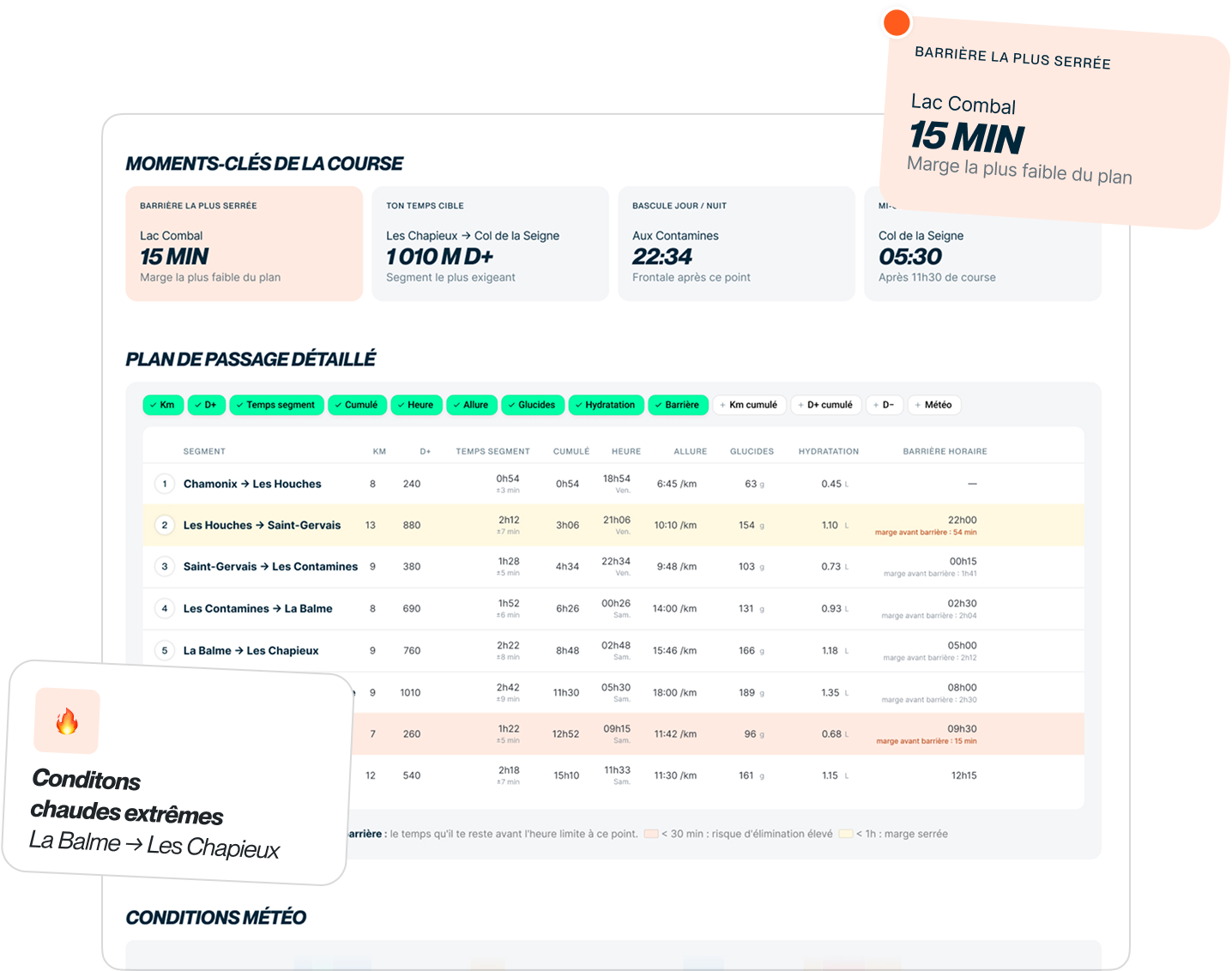The width and height of the screenshot is (1232, 971).
Task: Click the row number 5 badge
Action: click(x=165, y=650)
